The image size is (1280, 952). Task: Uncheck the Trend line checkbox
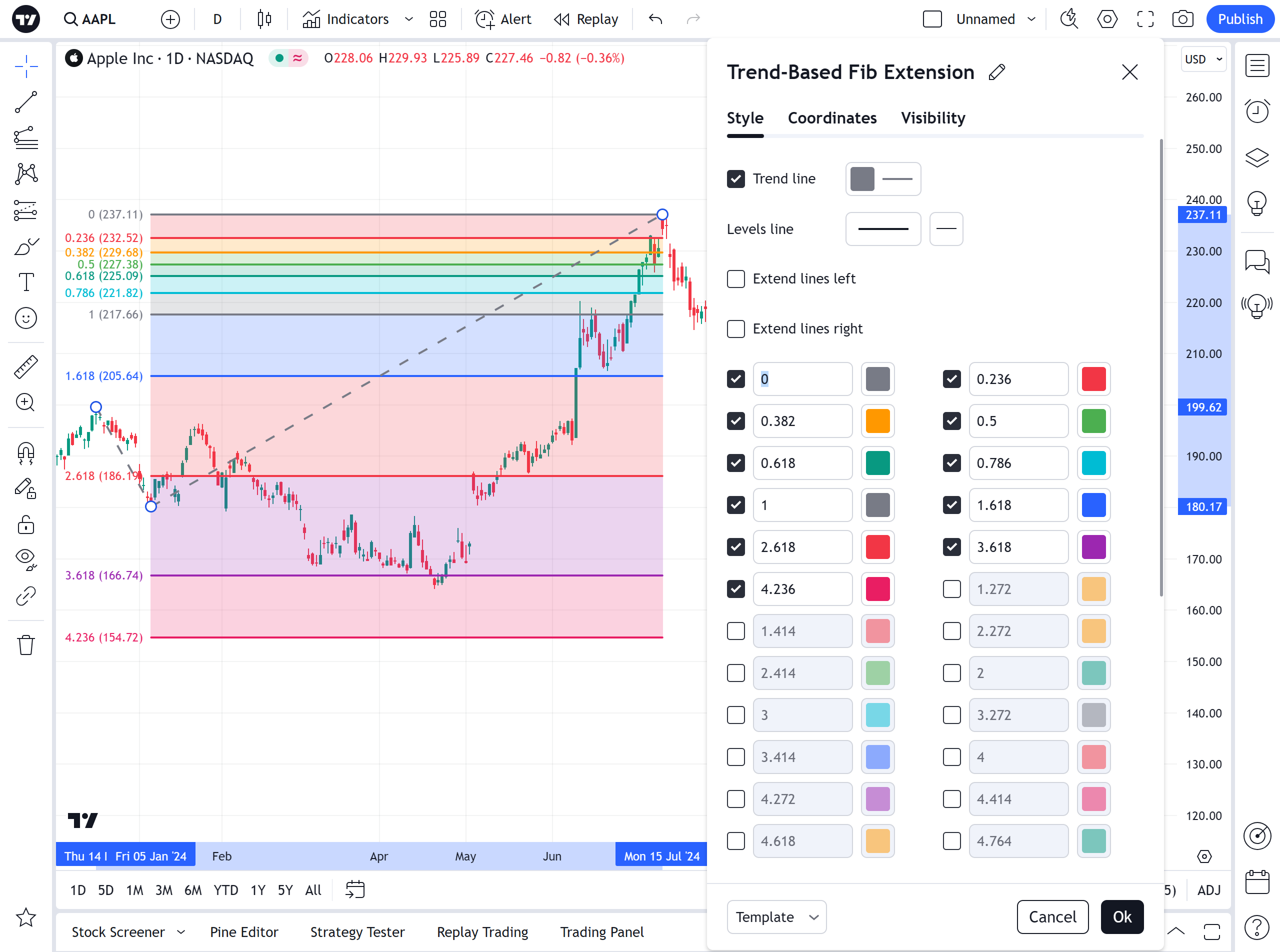pos(736,178)
